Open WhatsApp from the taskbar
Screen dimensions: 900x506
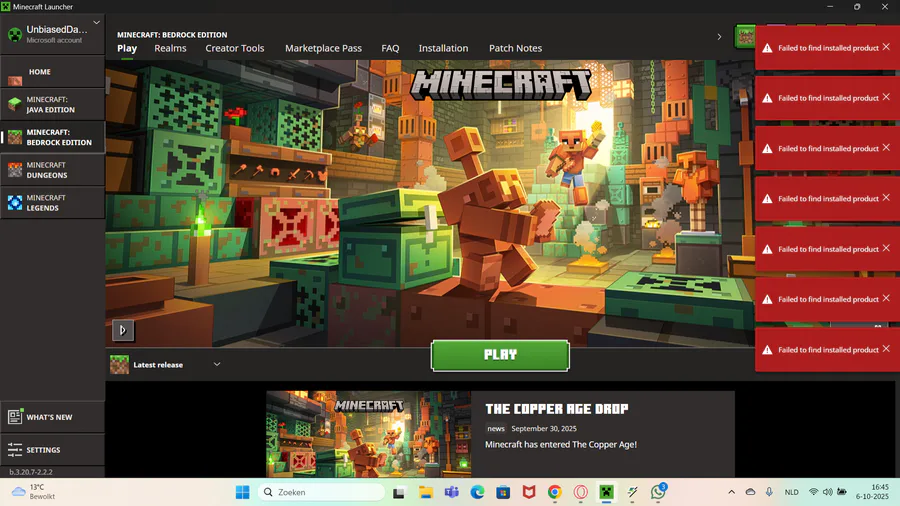pyautogui.click(x=658, y=492)
